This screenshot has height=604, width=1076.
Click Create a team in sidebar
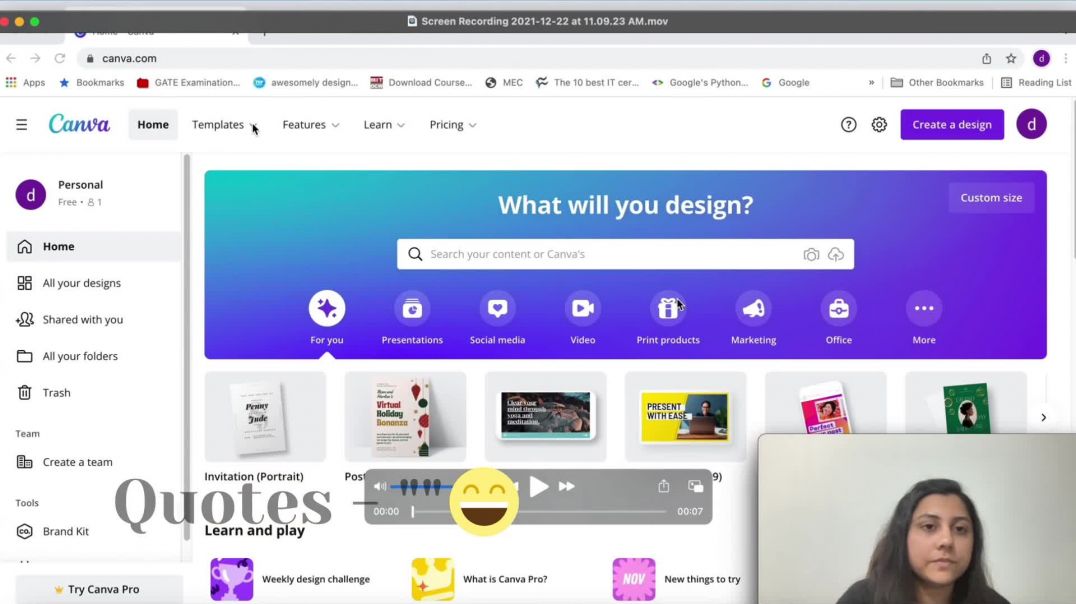(93, 462)
